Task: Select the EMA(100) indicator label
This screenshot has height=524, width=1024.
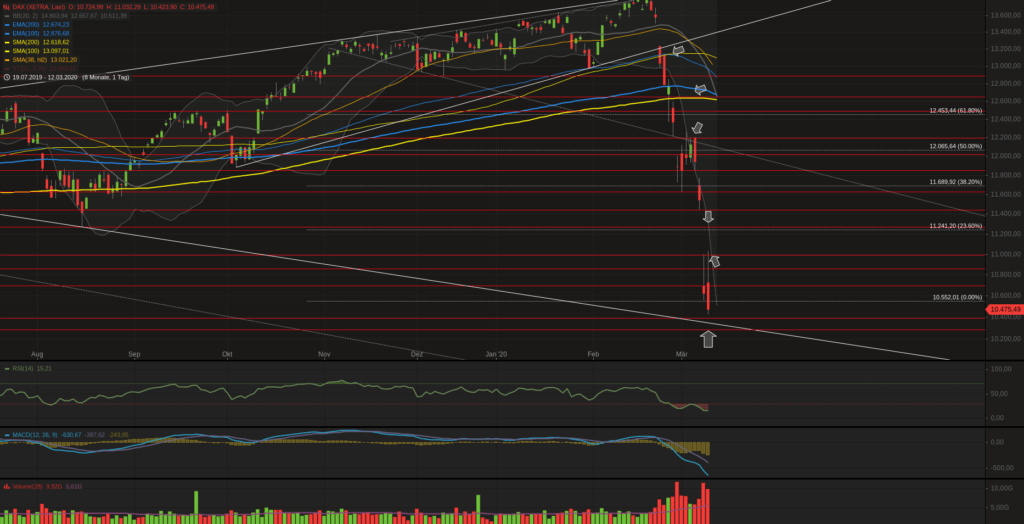Action: (26, 33)
